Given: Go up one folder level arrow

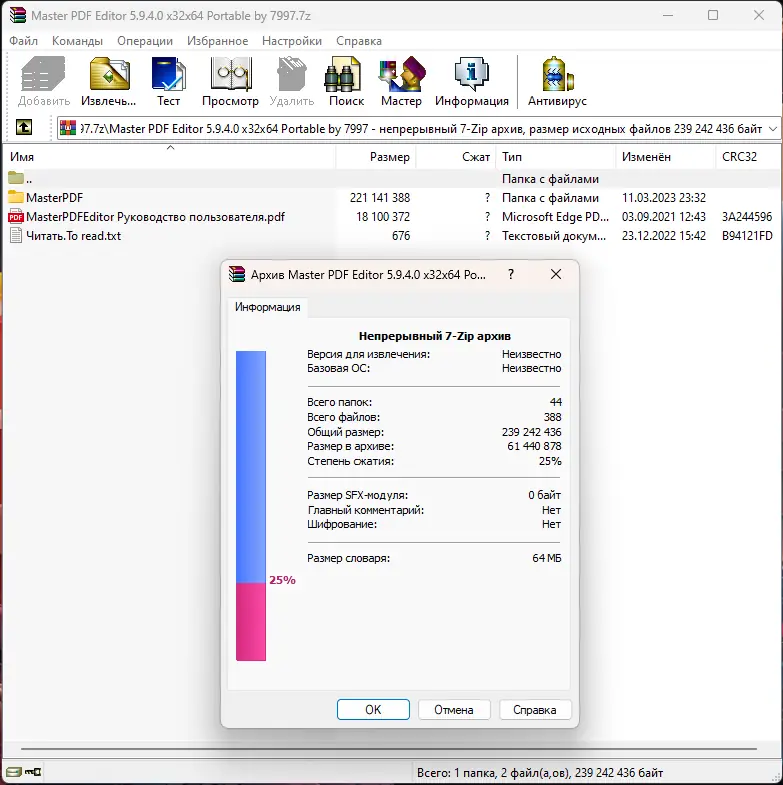Looking at the screenshot, I should click(x=24, y=127).
